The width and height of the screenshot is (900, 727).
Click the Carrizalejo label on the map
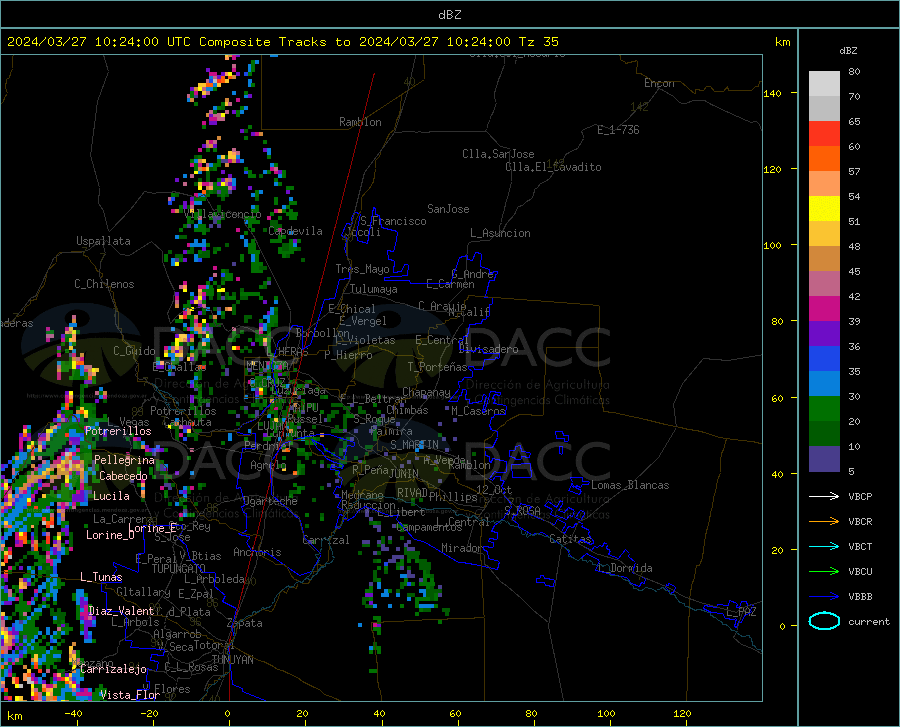coord(113,669)
